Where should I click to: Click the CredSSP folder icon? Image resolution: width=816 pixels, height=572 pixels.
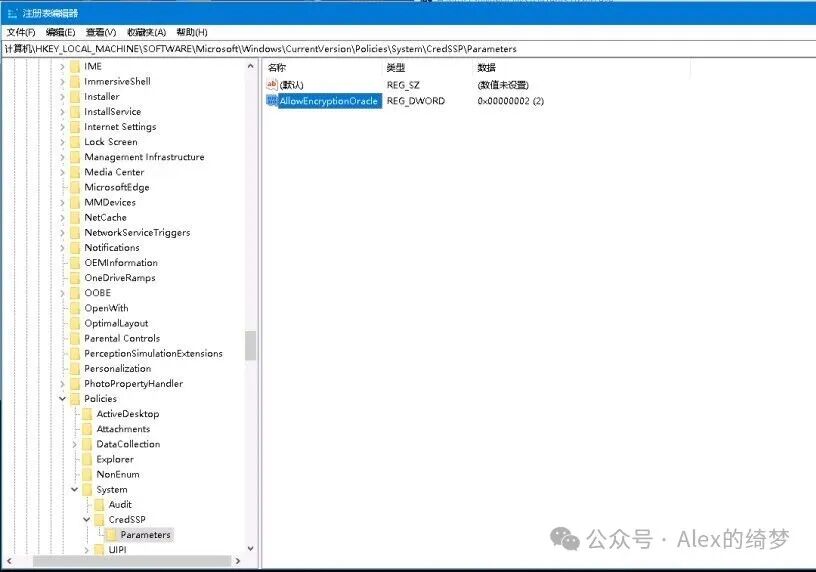coord(99,520)
